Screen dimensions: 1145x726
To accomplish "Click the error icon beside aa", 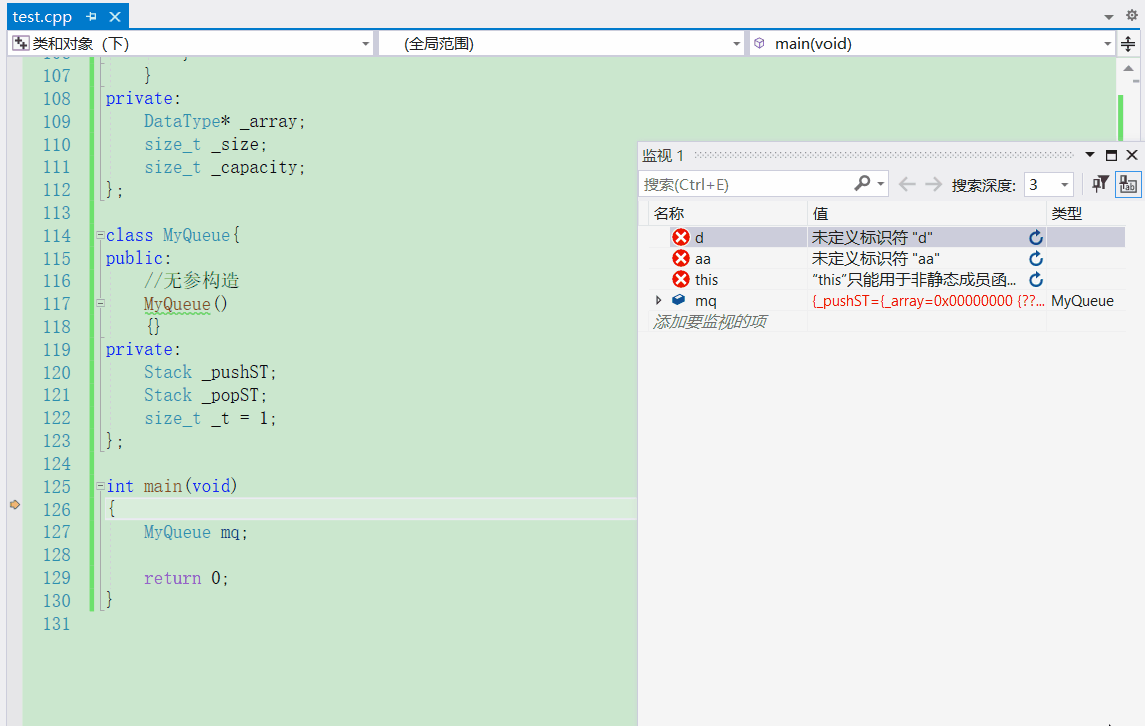I will (x=681, y=259).
